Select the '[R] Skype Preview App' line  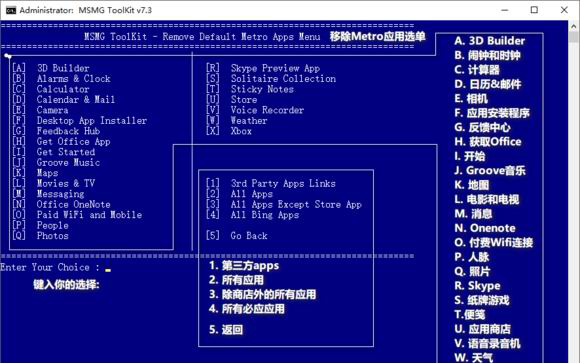pyautogui.click(x=263, y=68)
